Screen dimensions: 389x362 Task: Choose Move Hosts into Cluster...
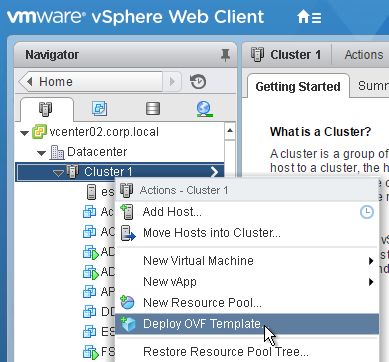(212, 232)
